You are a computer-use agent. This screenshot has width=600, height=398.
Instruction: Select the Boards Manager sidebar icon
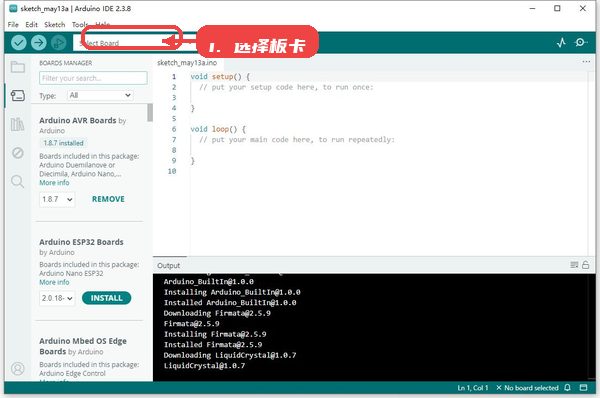tap(18, 95)
